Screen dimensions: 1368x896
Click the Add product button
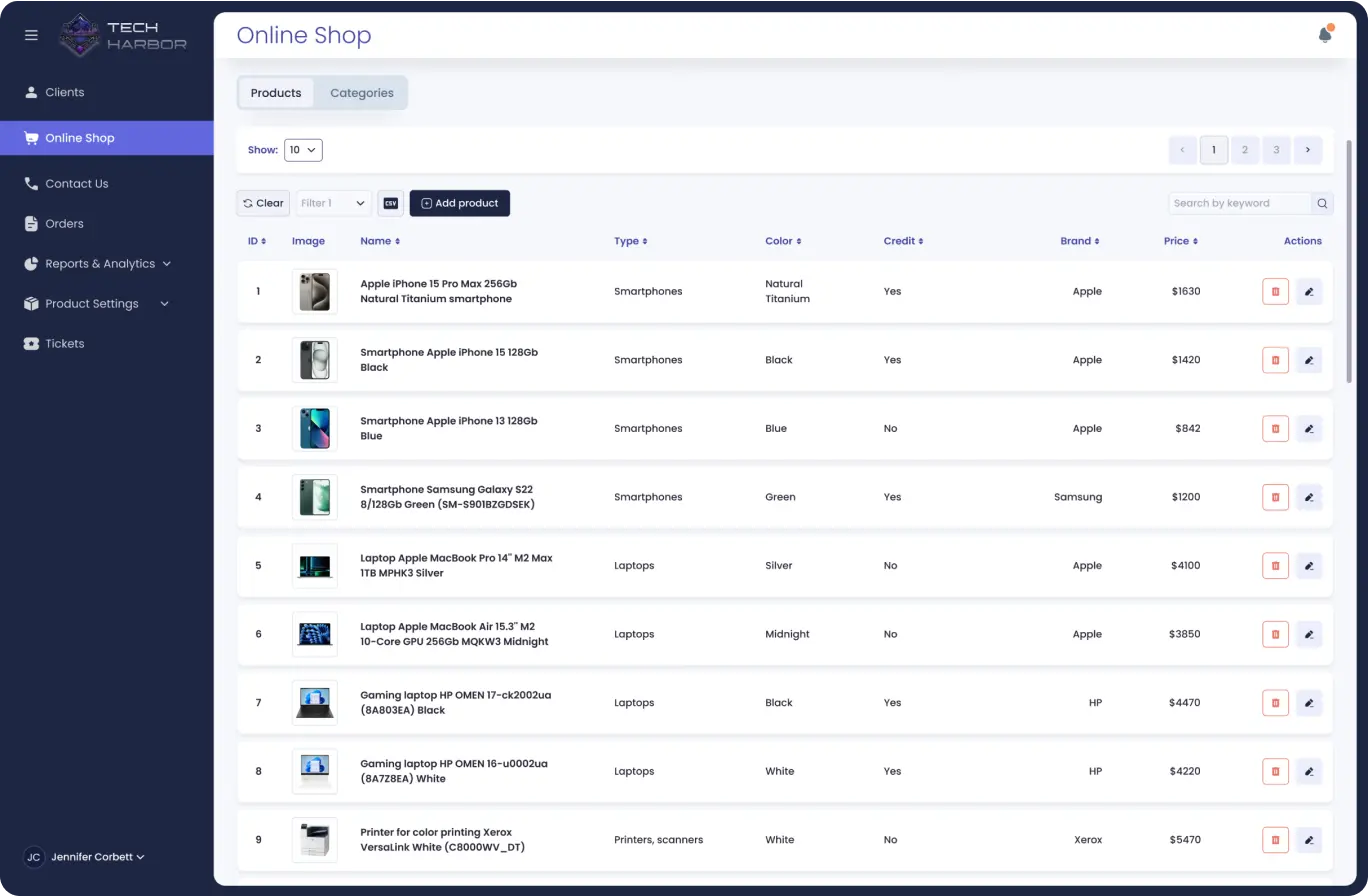(x=460, y=203)
